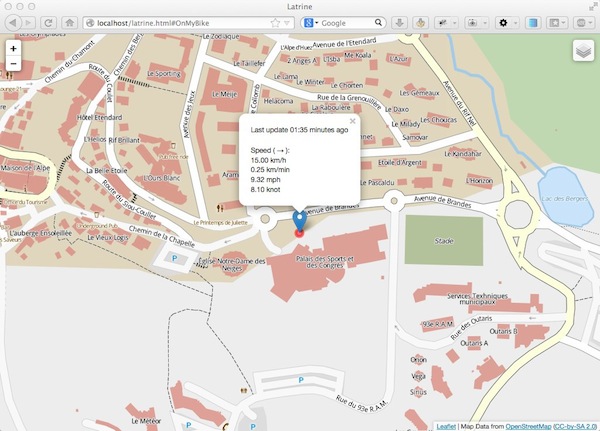The height and width of the screenshot is (431, 600).
Task: Open the URL history dropdown arrow
Action: coord(287,23)
